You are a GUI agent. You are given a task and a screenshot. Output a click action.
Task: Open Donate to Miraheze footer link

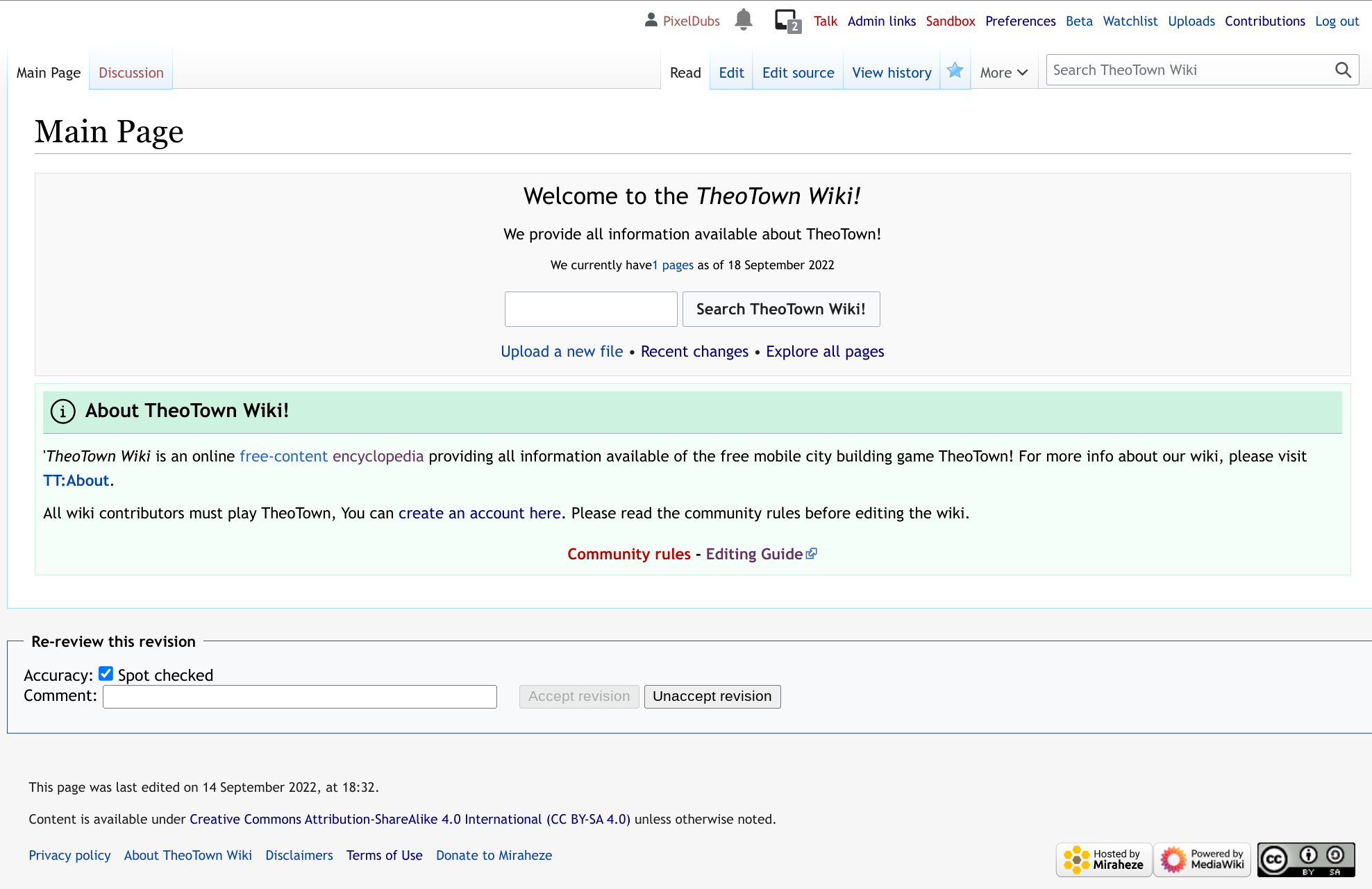(x=494, y=856)
